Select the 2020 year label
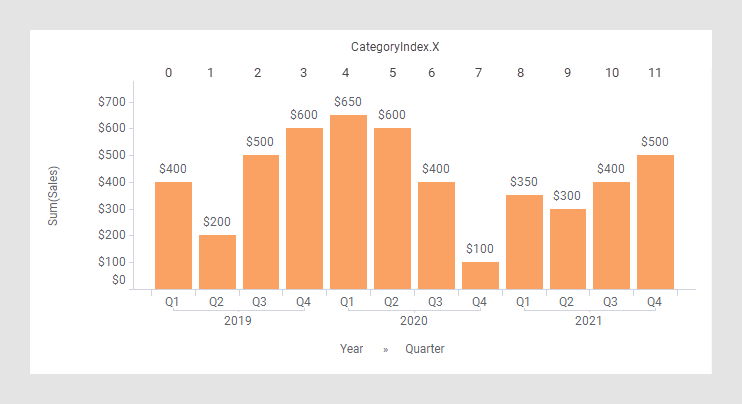742x404 pixels. pos(414,321)
